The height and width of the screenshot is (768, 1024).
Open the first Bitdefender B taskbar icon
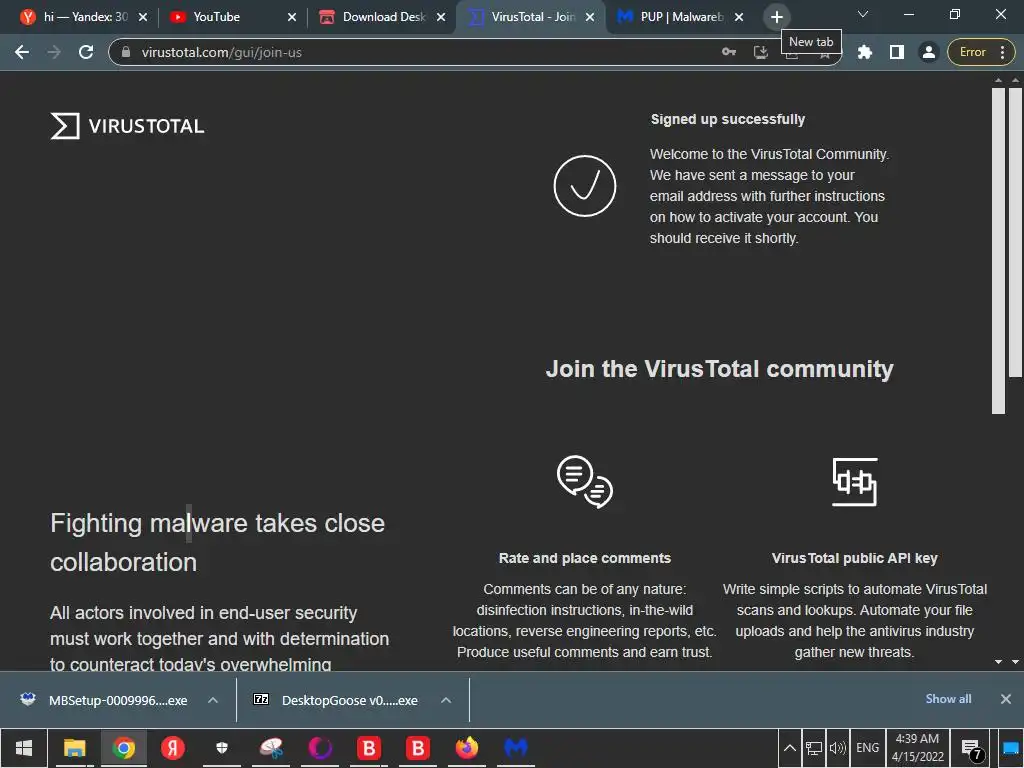368,748
